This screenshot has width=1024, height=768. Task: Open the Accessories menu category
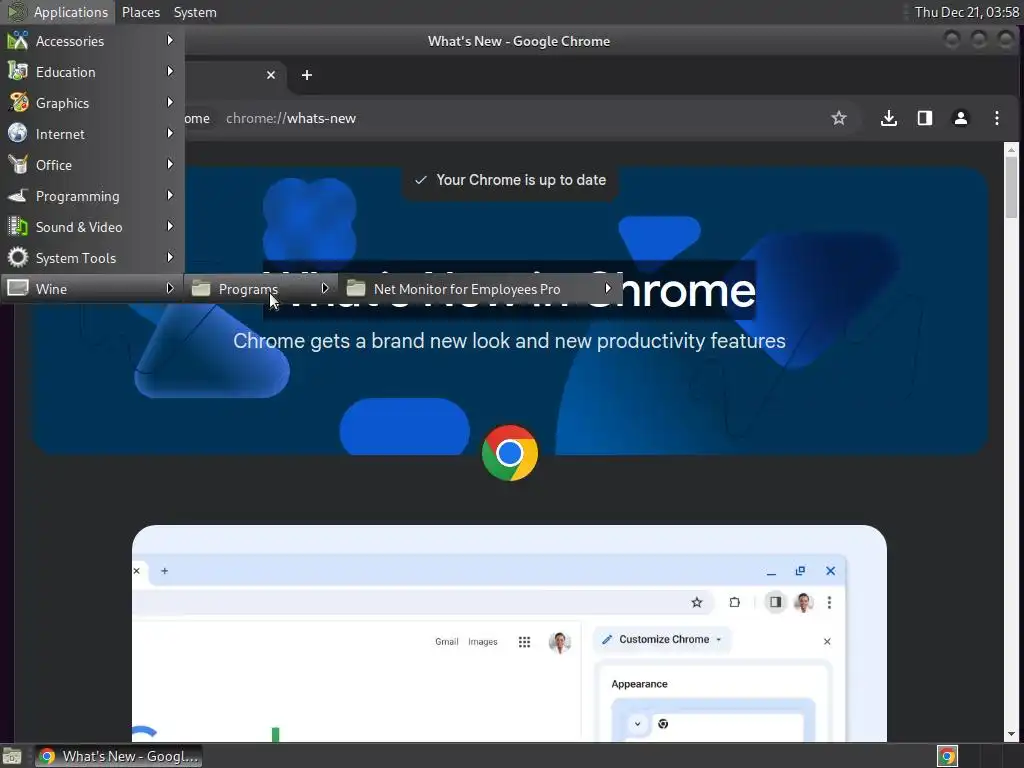pos(92,40)
